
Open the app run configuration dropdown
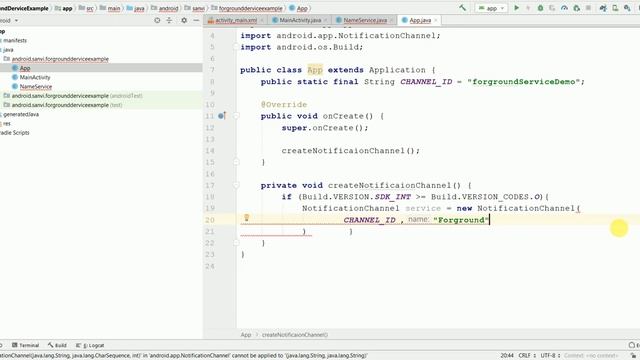tap(491, 8)
